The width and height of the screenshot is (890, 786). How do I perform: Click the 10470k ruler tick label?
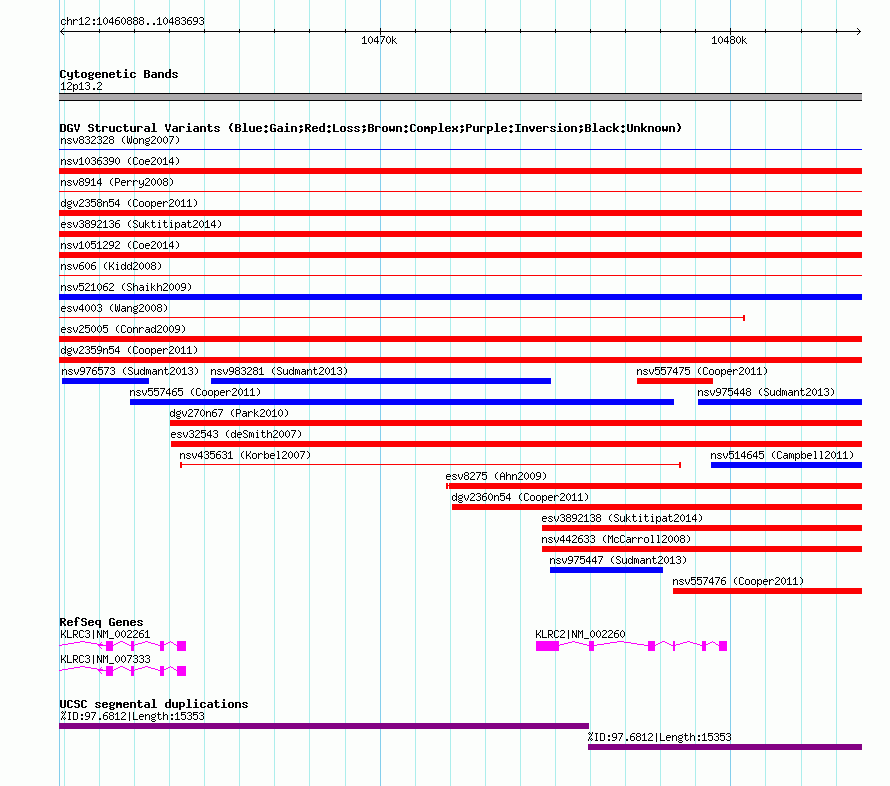click(379, 40)
